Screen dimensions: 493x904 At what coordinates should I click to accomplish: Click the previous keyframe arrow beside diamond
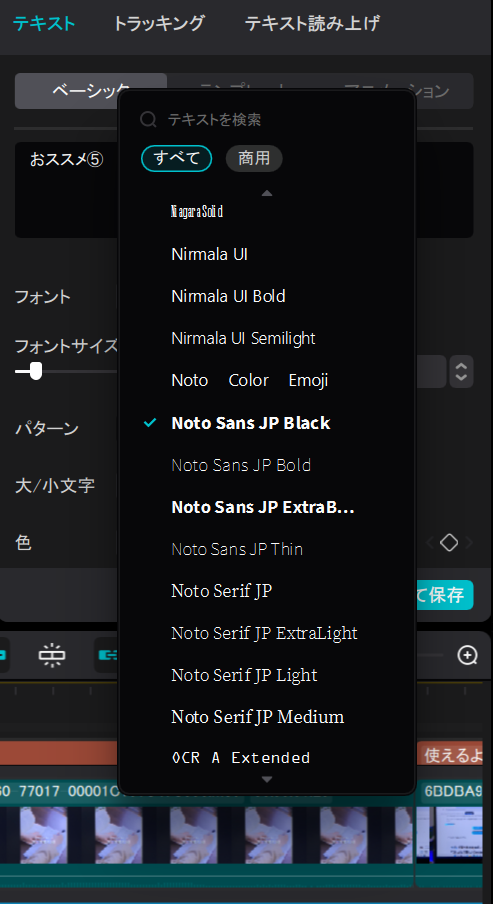click(x=430, y=542)
